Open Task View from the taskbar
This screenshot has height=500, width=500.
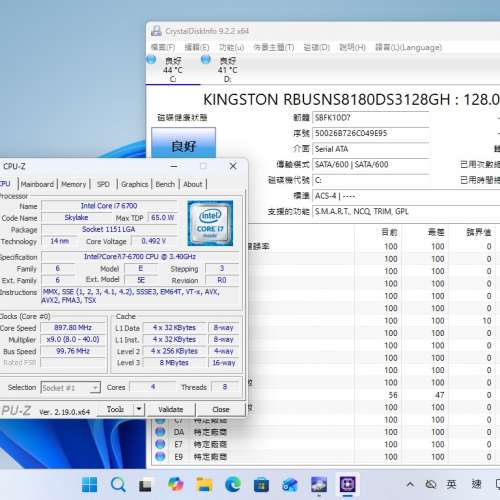[145, 485]
